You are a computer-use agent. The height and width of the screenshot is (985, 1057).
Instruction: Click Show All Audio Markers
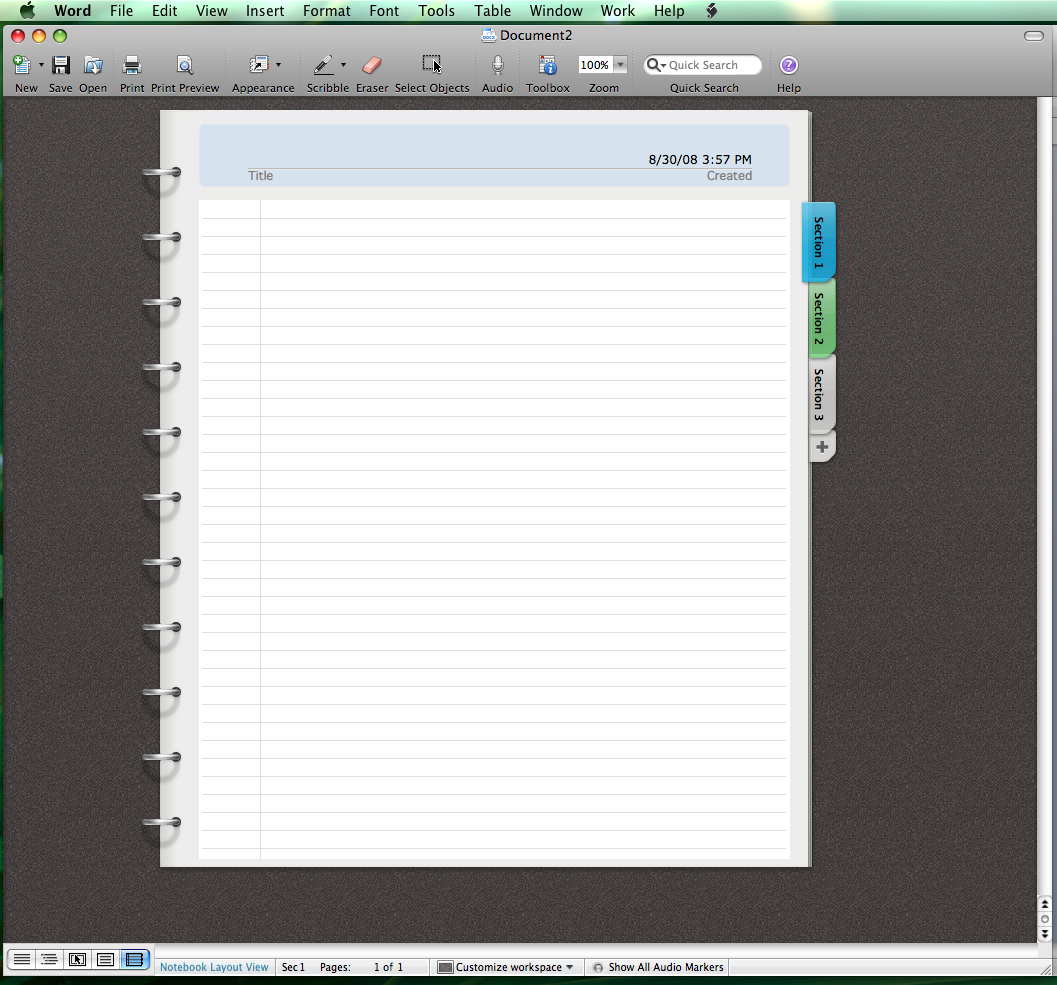tap(659, 967)
